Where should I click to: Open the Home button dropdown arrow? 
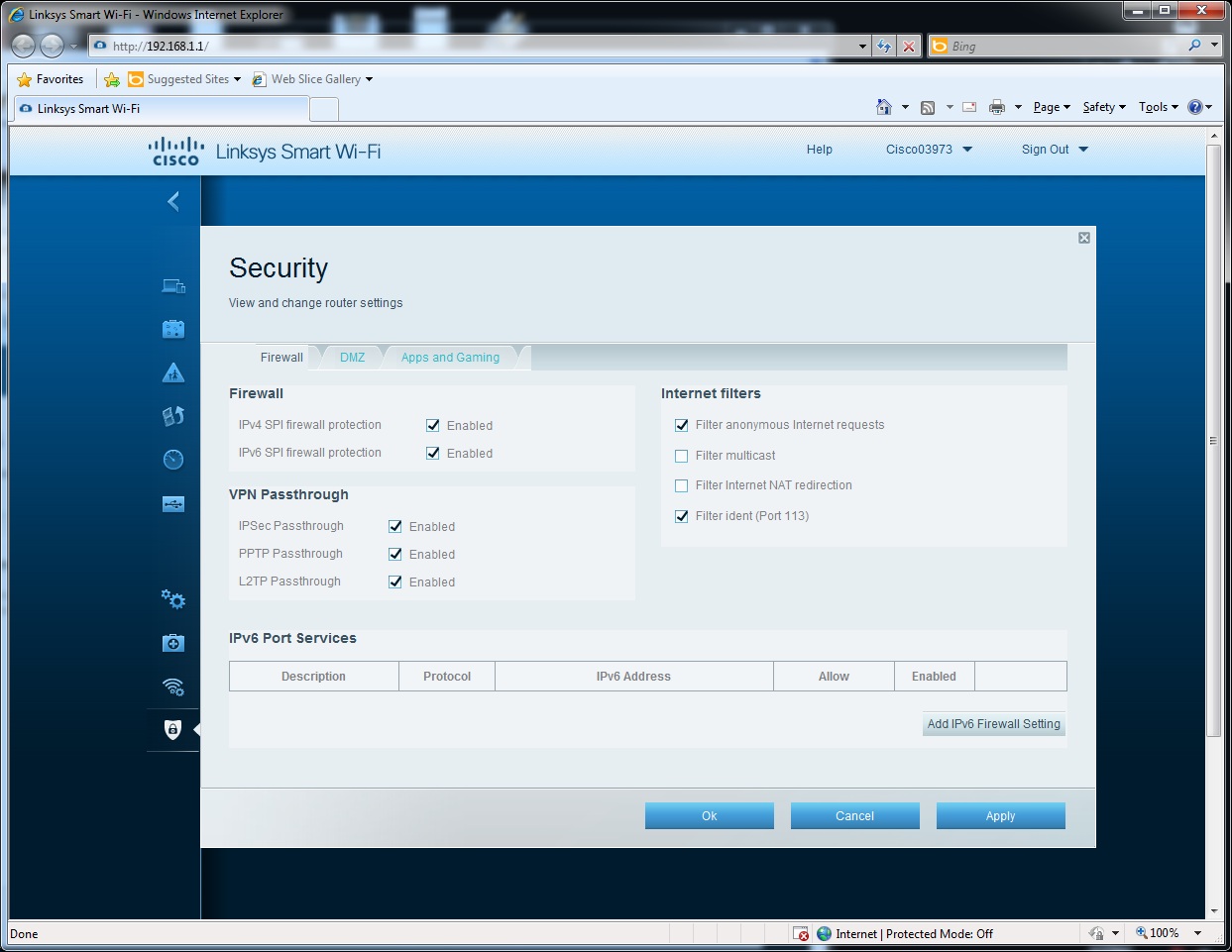(x=905, y=107)
